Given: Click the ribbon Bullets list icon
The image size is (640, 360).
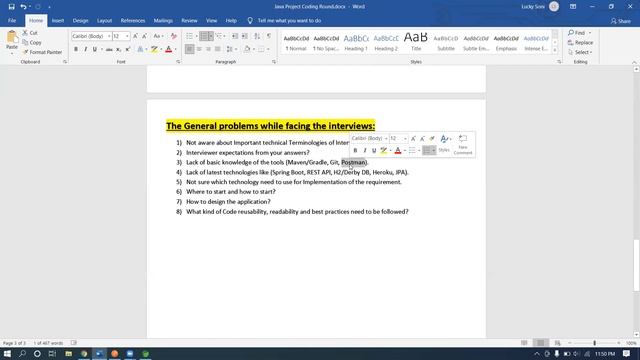Looking at the screenshot, I should [x=189, y=36].
